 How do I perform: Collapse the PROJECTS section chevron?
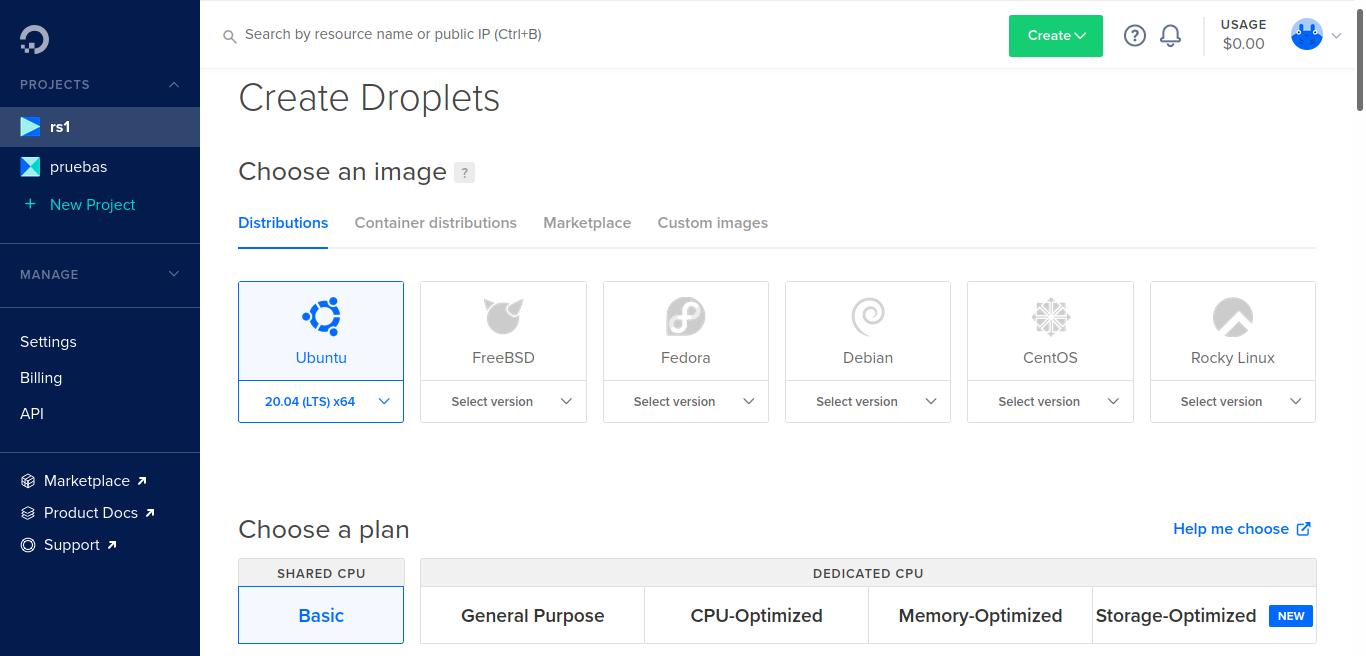point(174,85)
